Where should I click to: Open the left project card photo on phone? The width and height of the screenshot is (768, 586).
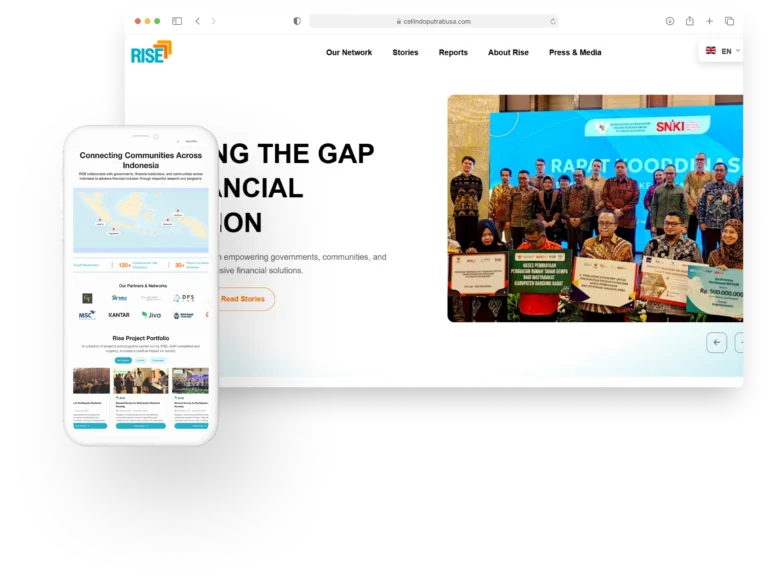pyautogui.click(x=91, y=381)
